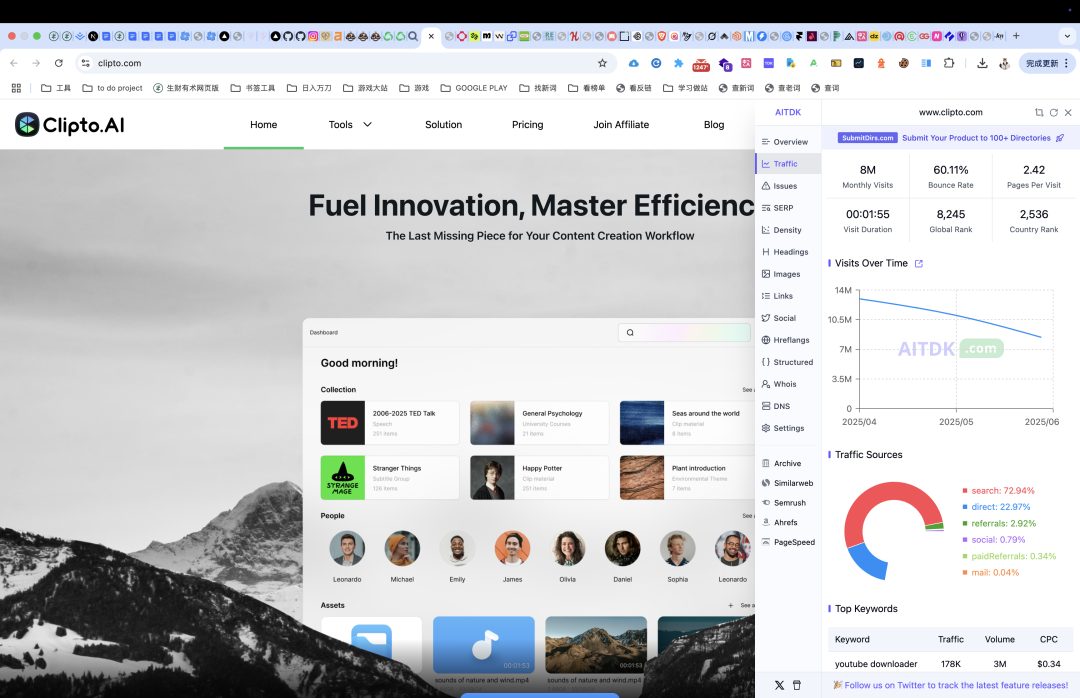Select the Home nav tab

(x=264, y=125)
